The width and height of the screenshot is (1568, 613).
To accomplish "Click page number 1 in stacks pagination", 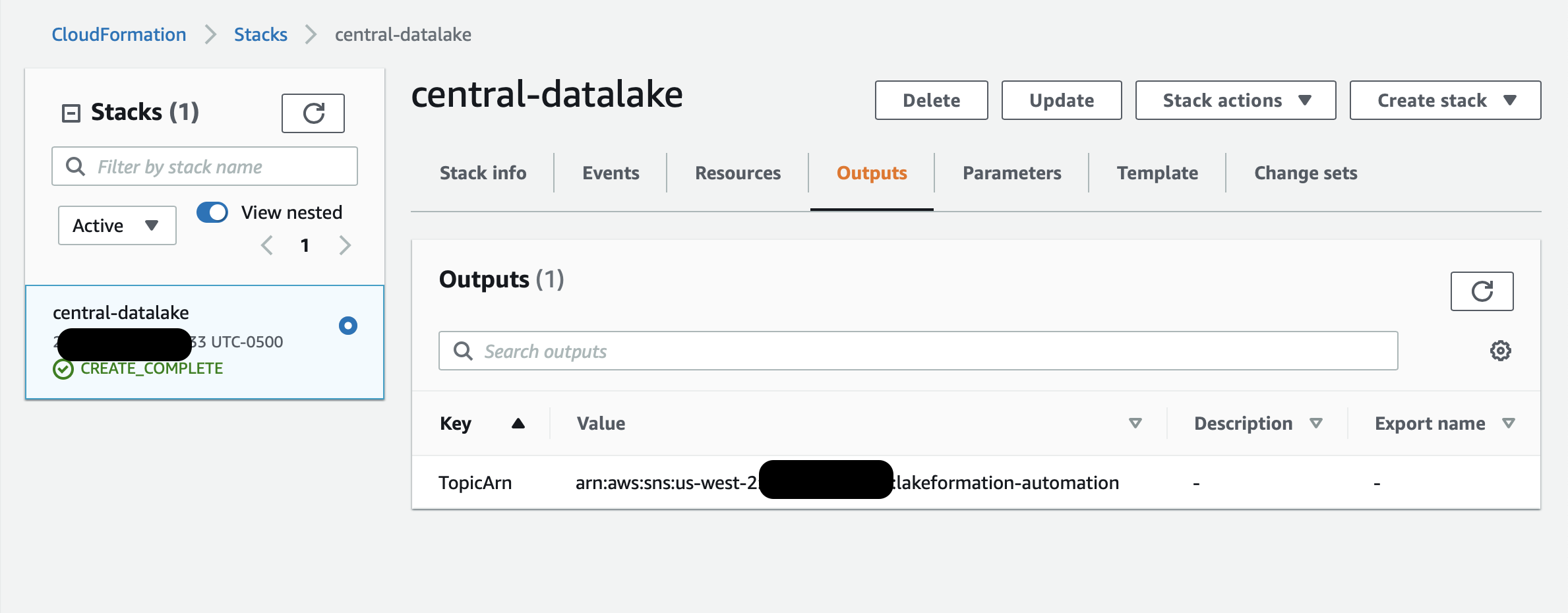I will tap(305, 245).
